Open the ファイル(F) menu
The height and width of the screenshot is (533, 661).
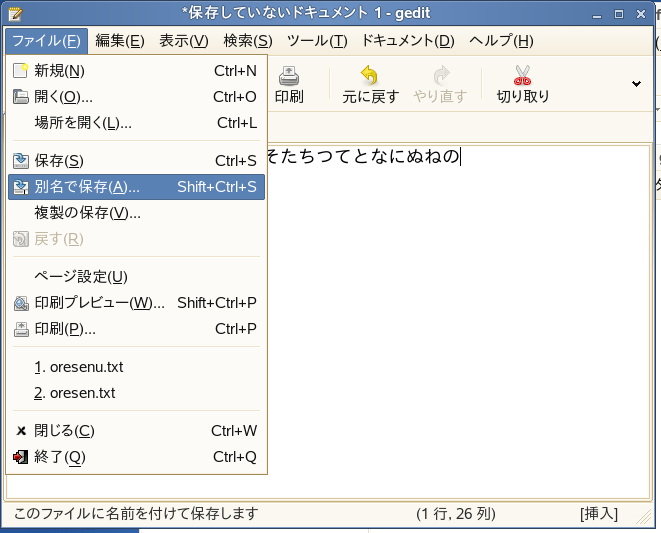click(x=46, y=41)
